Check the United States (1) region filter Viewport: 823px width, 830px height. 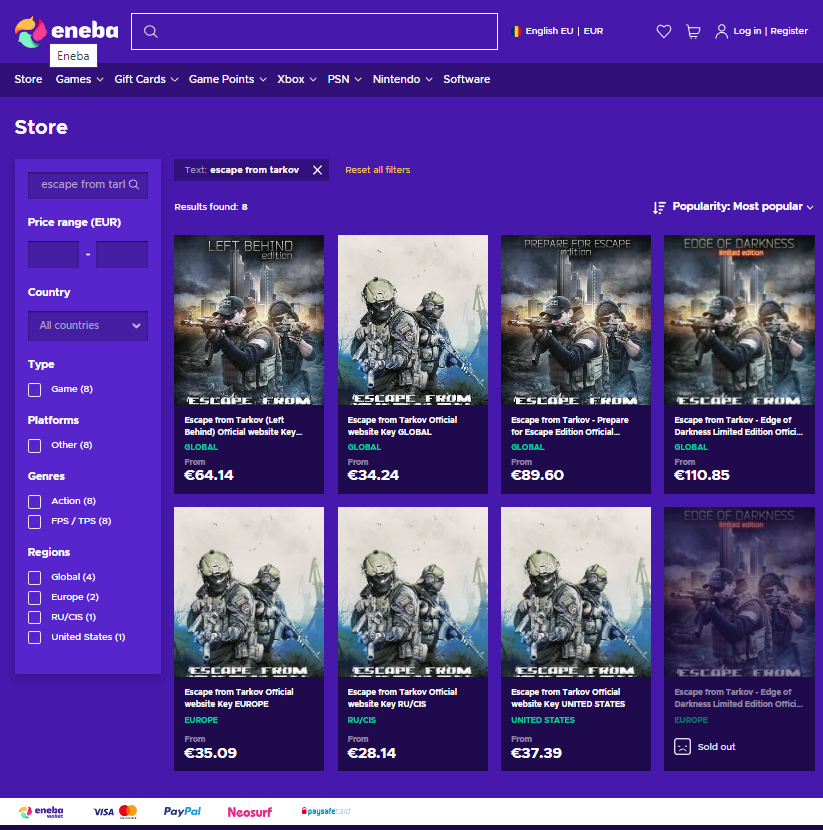(x=34, y=637)
